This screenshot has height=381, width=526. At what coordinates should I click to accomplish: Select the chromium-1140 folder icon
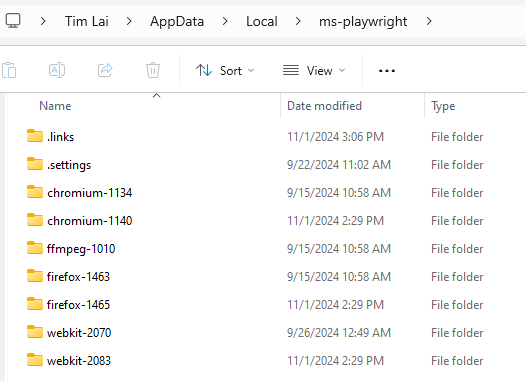point(35,220)
